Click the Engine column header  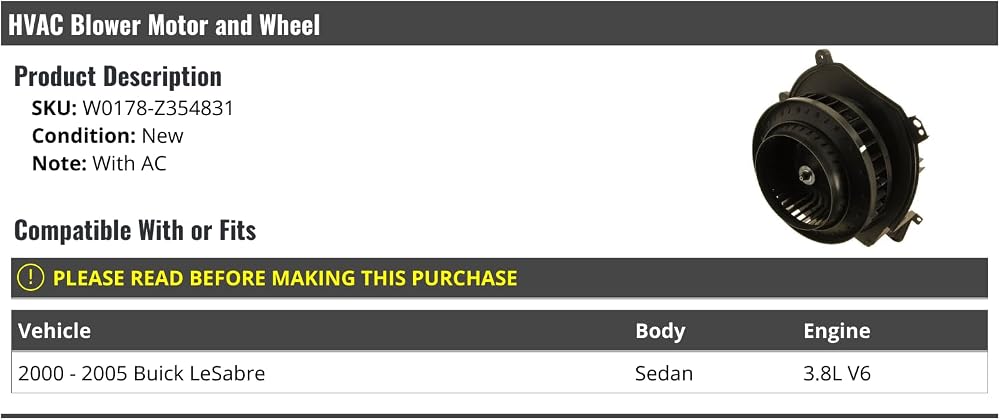coord(837,331)
